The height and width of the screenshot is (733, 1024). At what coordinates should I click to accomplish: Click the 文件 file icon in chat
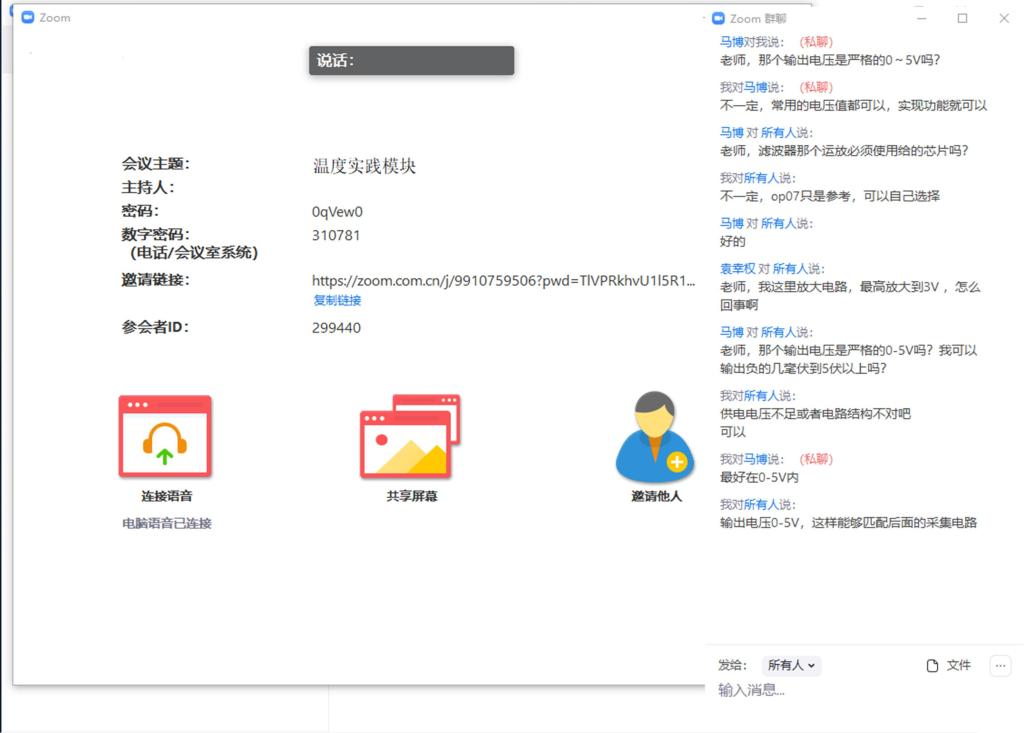point(932,665)
